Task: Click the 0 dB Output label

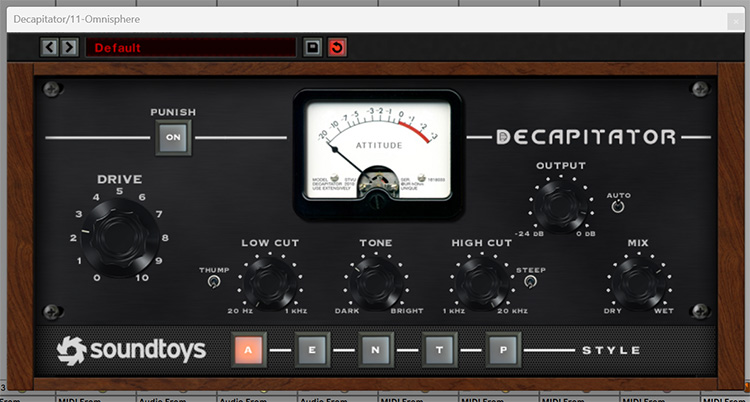Action: pos(586,234)
